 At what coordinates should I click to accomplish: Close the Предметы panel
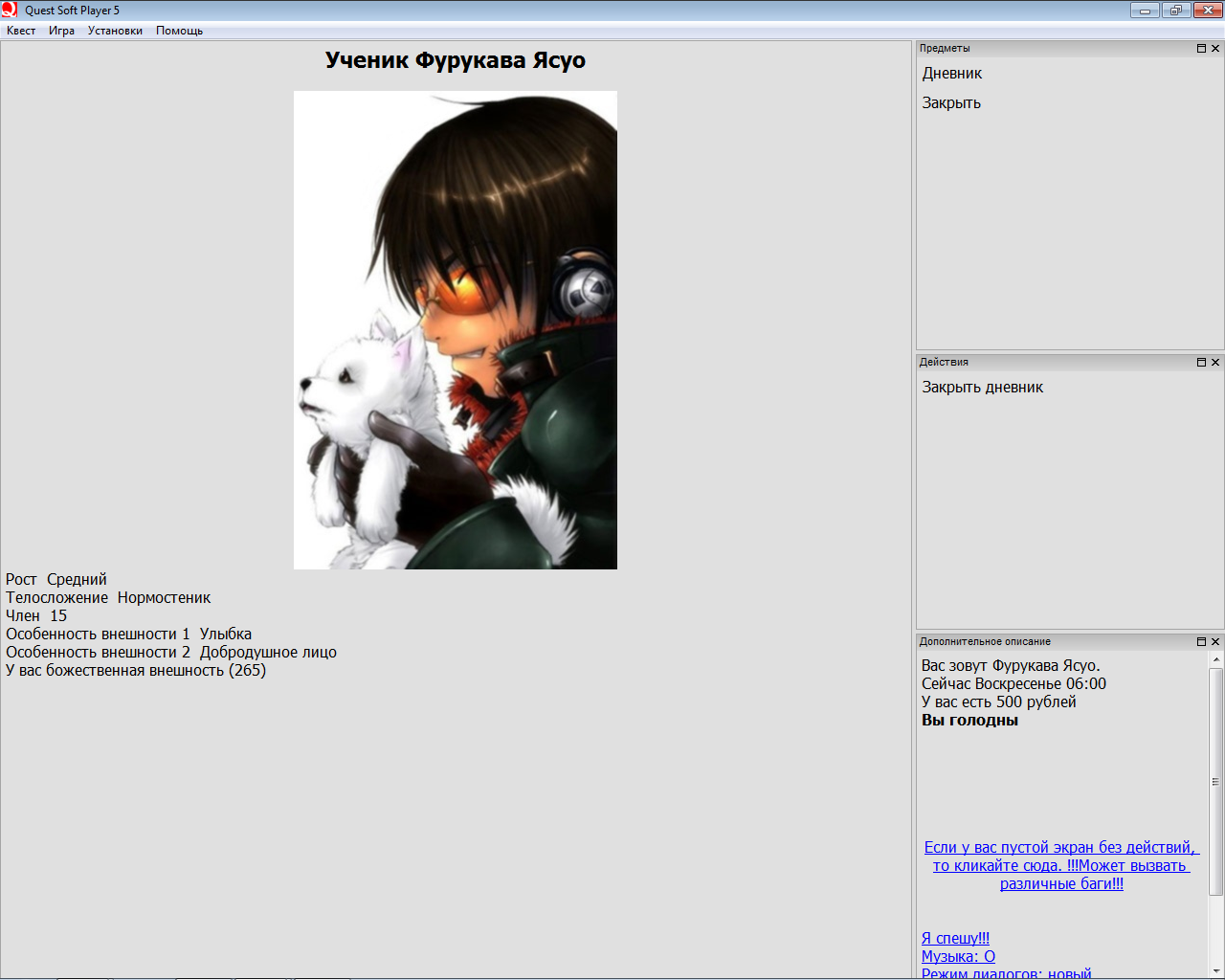point(1215,48)
